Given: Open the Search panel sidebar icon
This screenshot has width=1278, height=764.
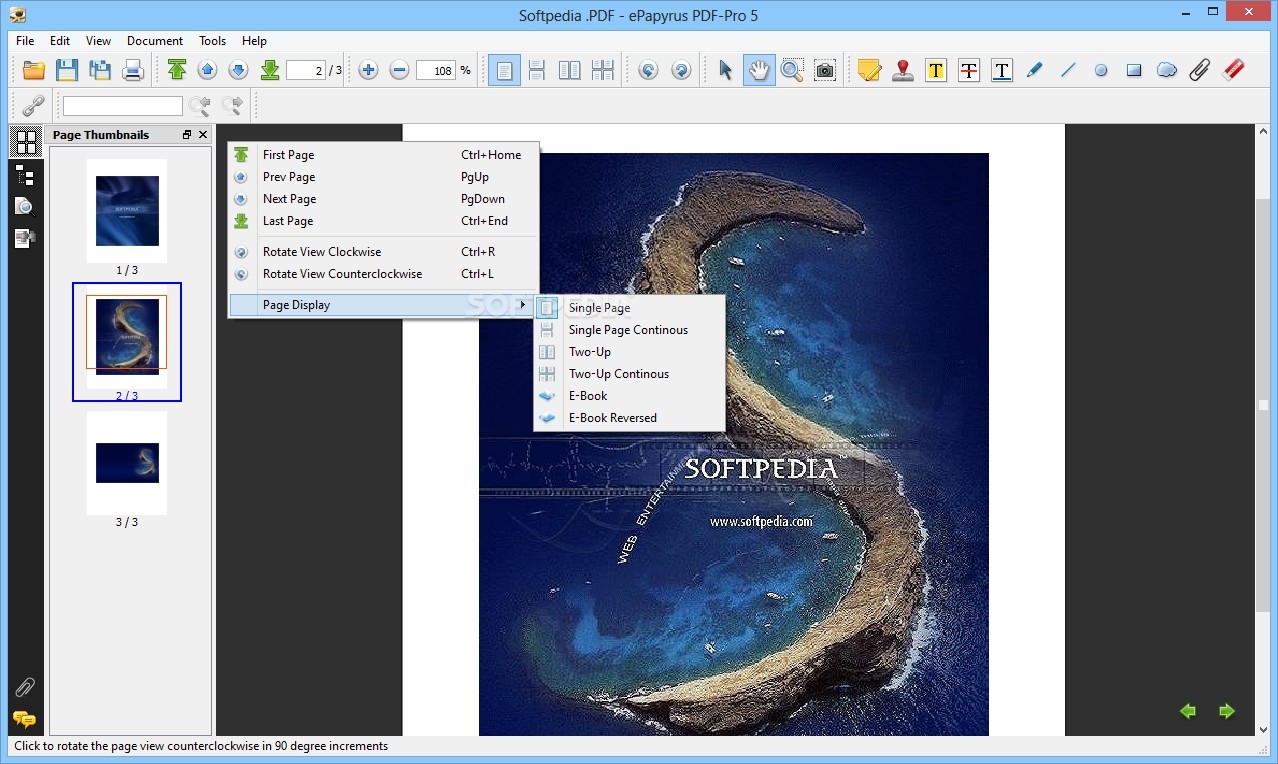Looking at the screenshot, I should pos(26,207).
